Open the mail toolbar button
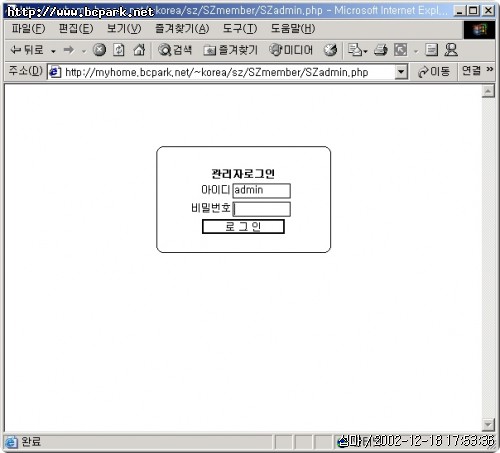Image resolution: width=500 pixels, height=453 pixels. (355, 50)
